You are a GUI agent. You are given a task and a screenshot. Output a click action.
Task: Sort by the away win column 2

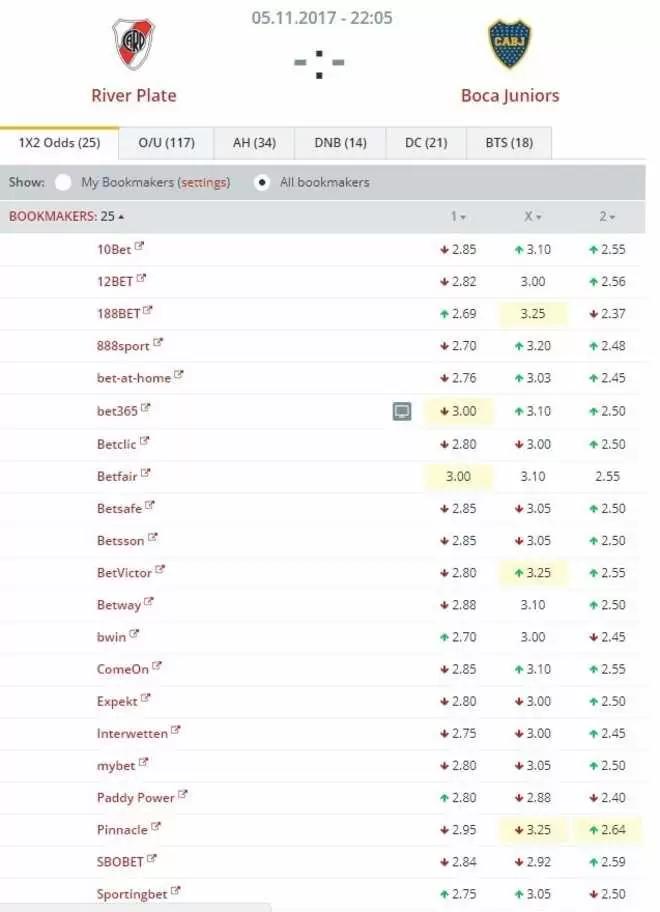[607, 217]
